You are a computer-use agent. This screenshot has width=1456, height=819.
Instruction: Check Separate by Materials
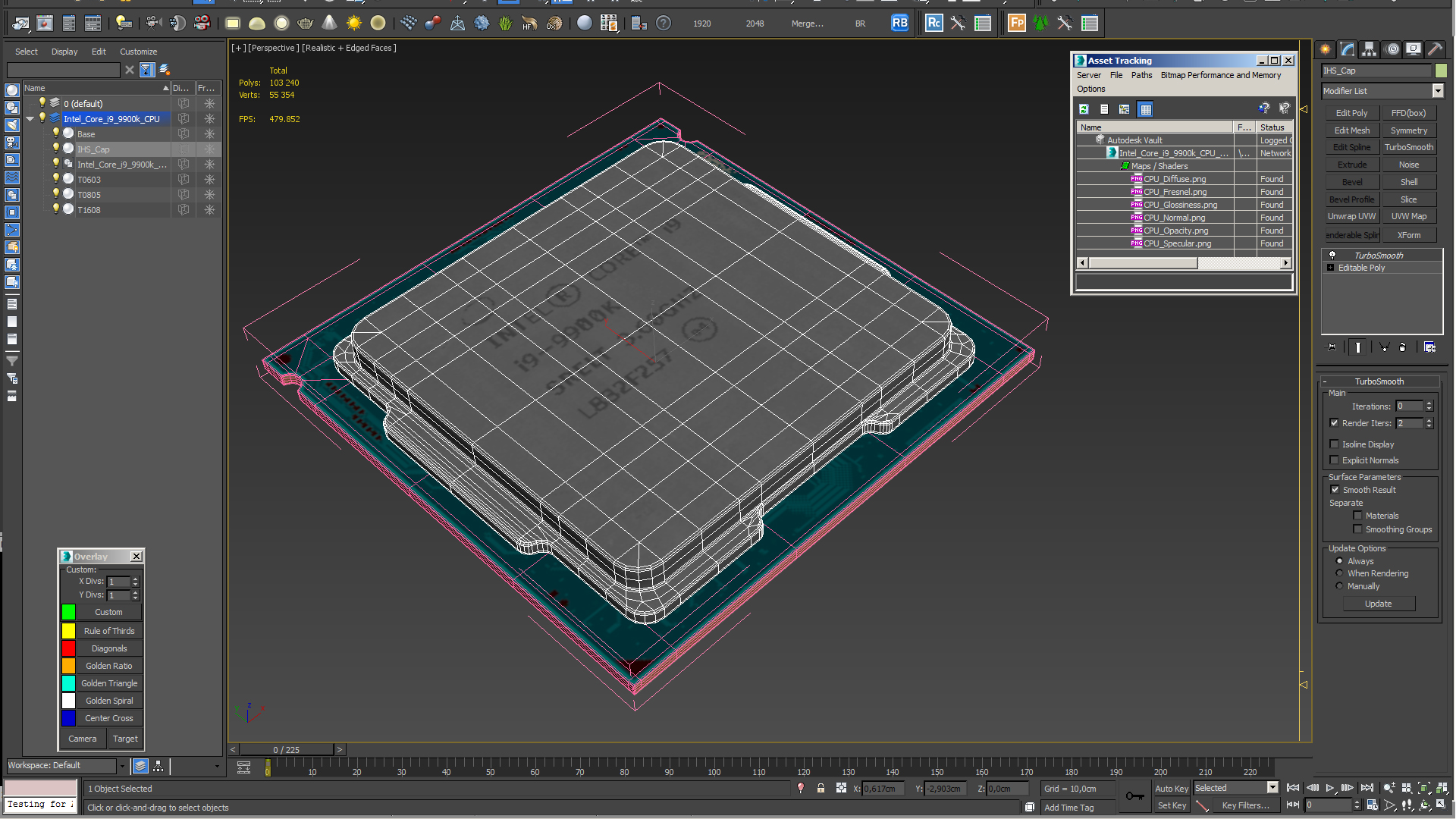(x=1357, y=516)
